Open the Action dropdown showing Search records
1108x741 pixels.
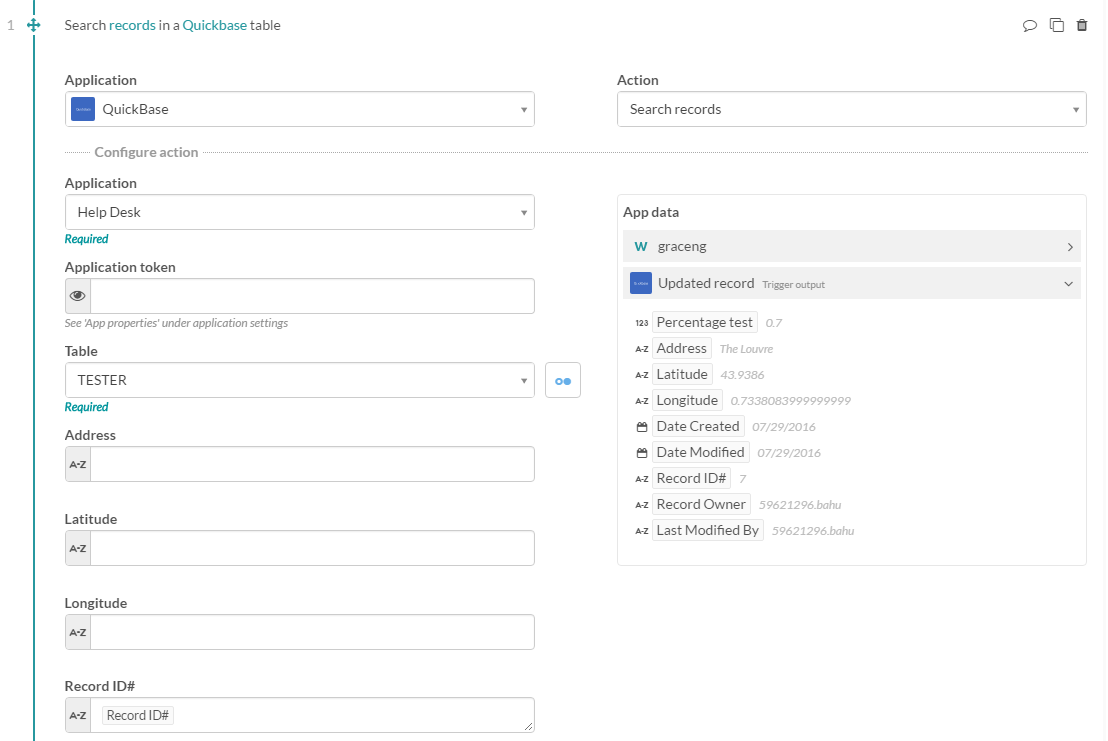(x=851, y=109)
